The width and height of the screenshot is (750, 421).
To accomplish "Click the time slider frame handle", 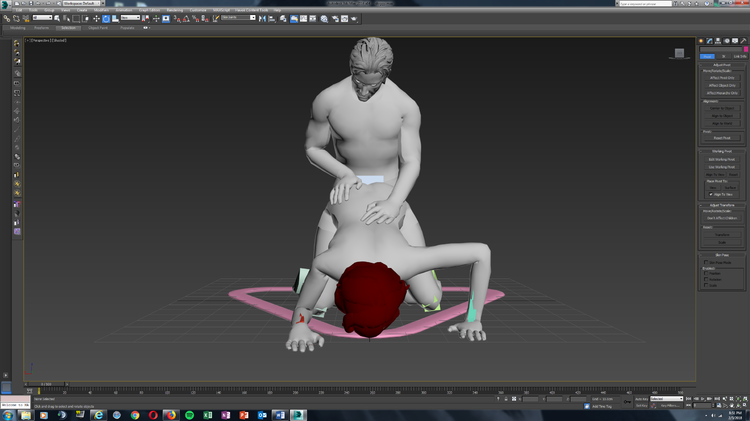I will (x=46, y=384).
